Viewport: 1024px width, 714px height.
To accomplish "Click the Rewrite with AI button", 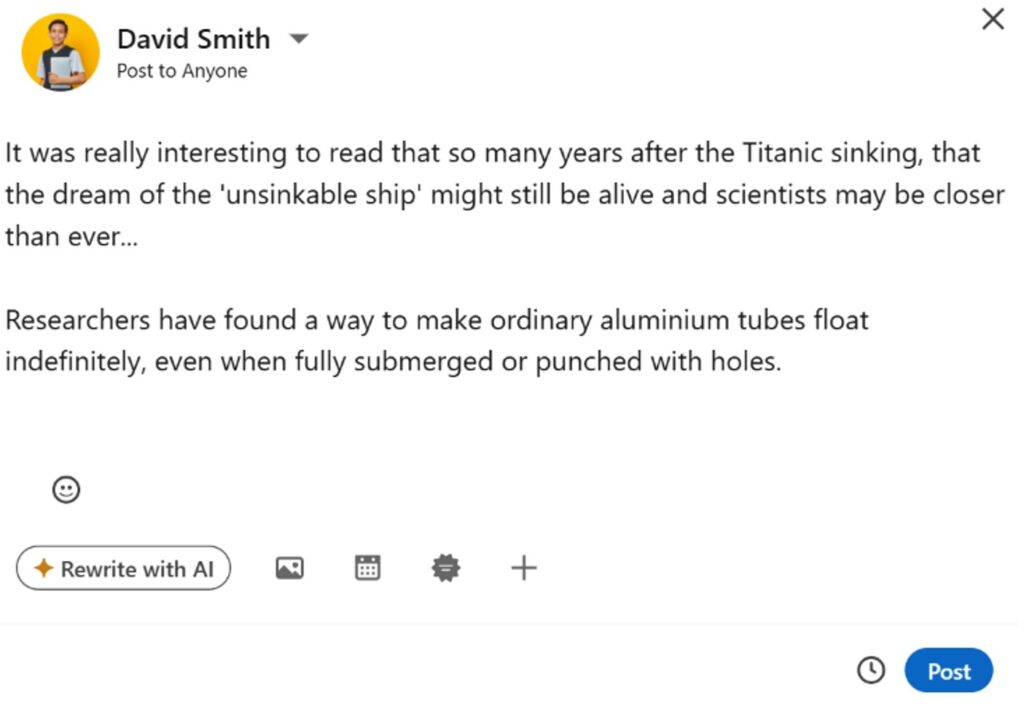I will coord(123,568).
